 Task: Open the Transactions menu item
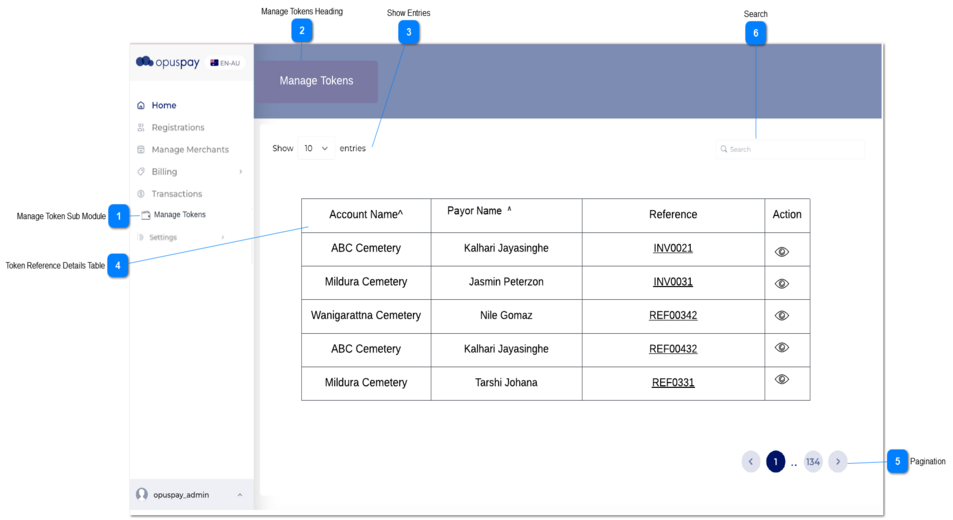click(x=177, y=194)
